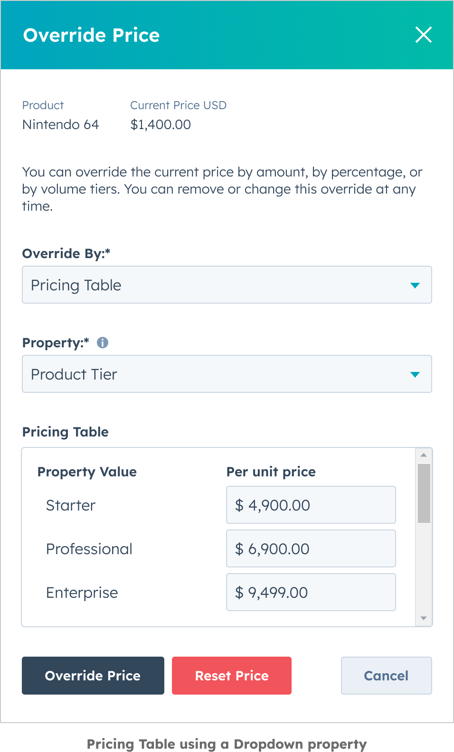This screenshot has height=752, width=454.
Task: Click the Starter property value label
Action: 70,505
